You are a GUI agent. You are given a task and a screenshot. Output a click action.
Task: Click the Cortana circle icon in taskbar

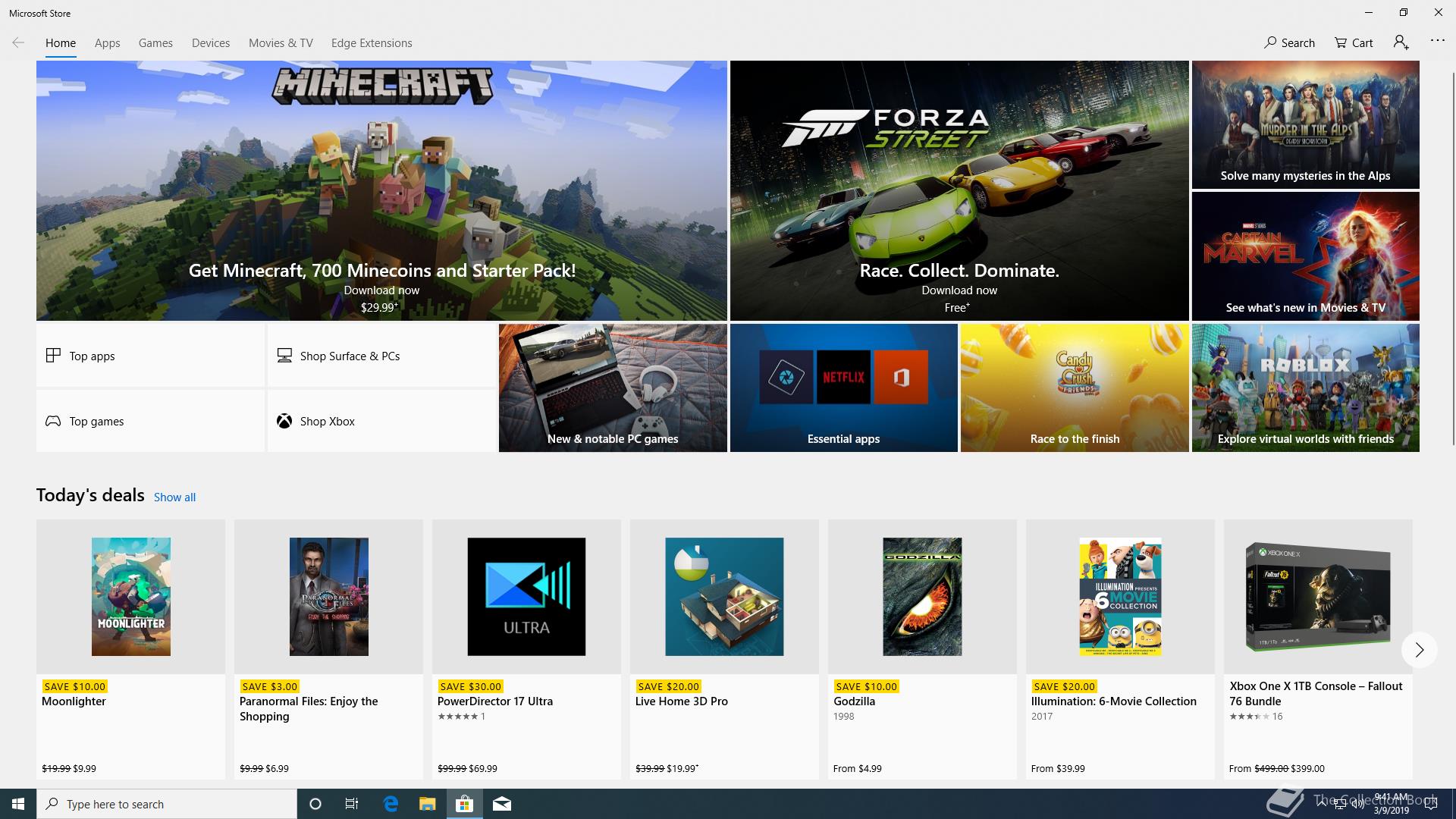(x=315, y=804)
